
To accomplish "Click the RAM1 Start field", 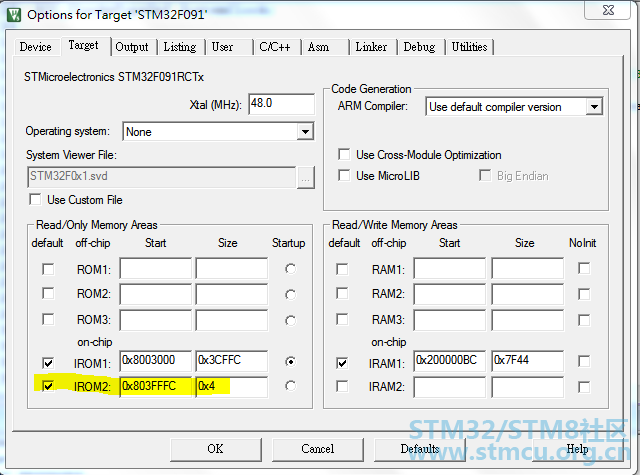I will (x=449, y=268).
